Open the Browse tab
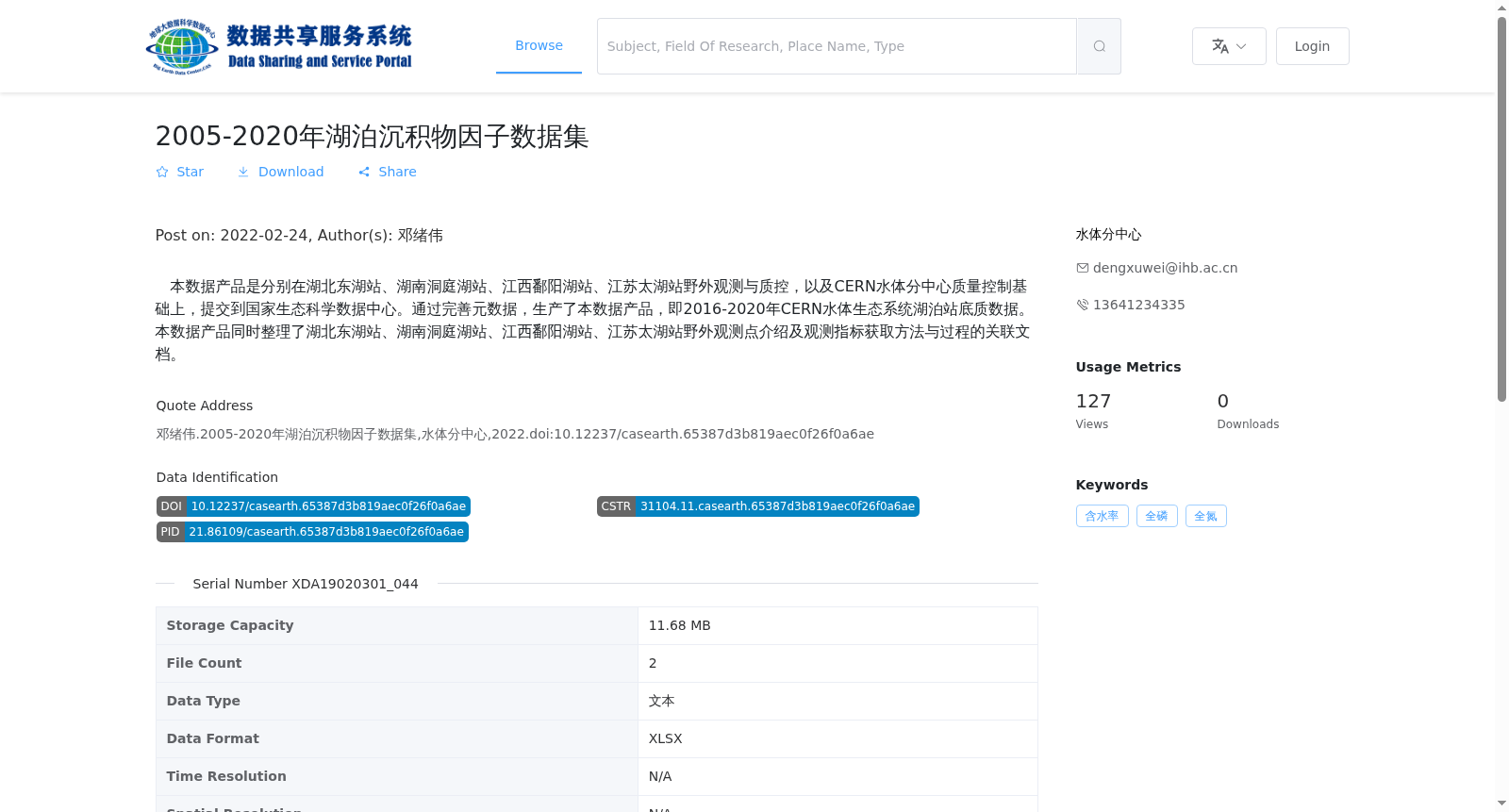This screenshot has width=1509, height=812. point(539,45)
